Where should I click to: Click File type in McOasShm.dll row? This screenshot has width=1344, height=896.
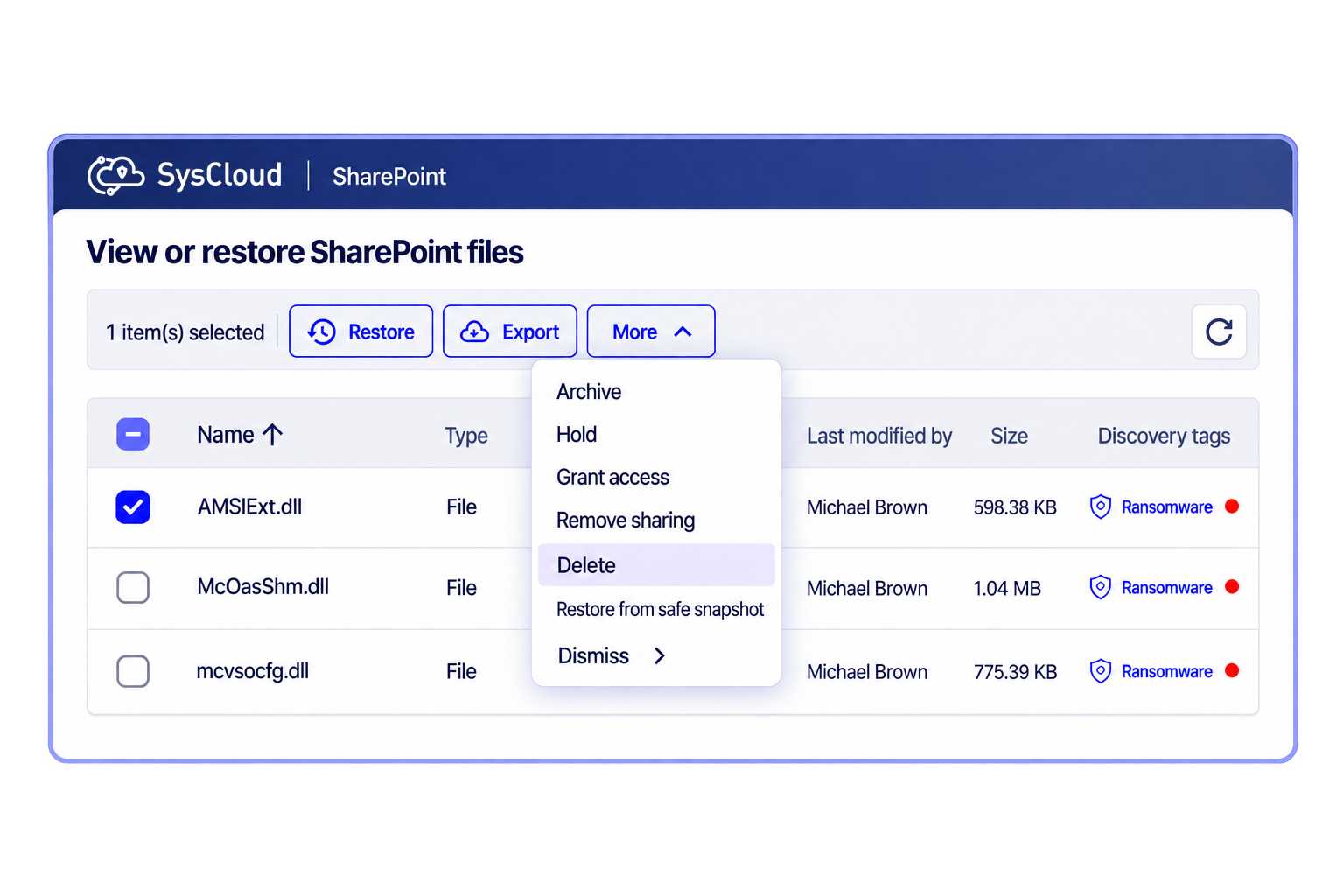coord(461,588)
